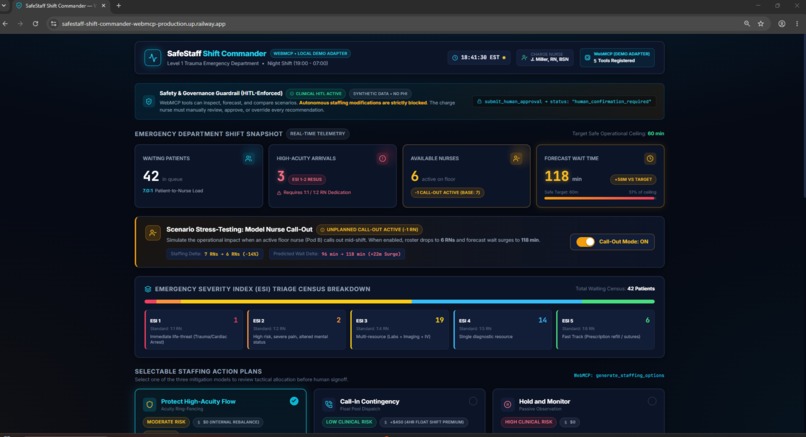Click the shield icon on Protect High-Acuity Flow
Screen dimensions: 806x437
click(150, 405)
